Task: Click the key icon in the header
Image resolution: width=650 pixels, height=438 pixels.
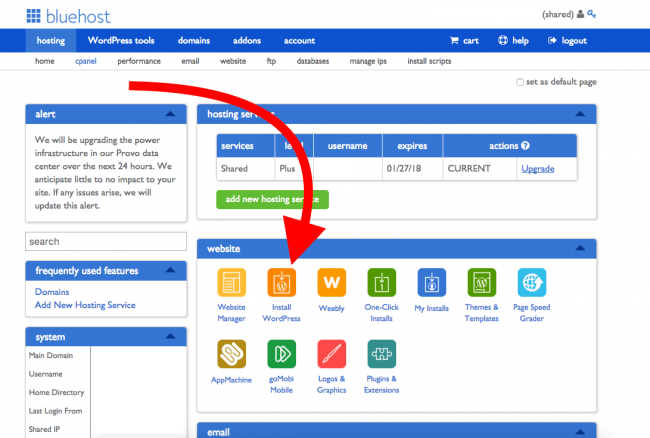Action: click(592, 14)
